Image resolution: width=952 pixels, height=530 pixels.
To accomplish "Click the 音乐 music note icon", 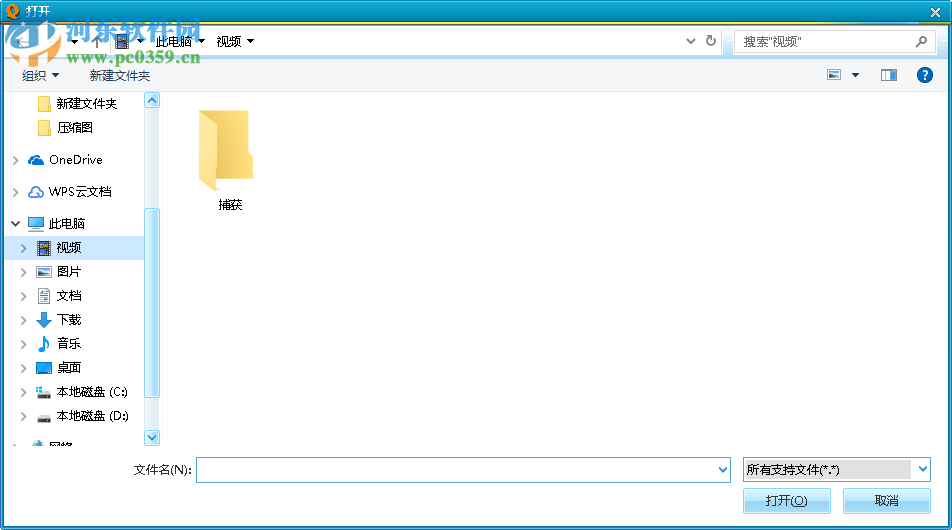I will [44, 344].
